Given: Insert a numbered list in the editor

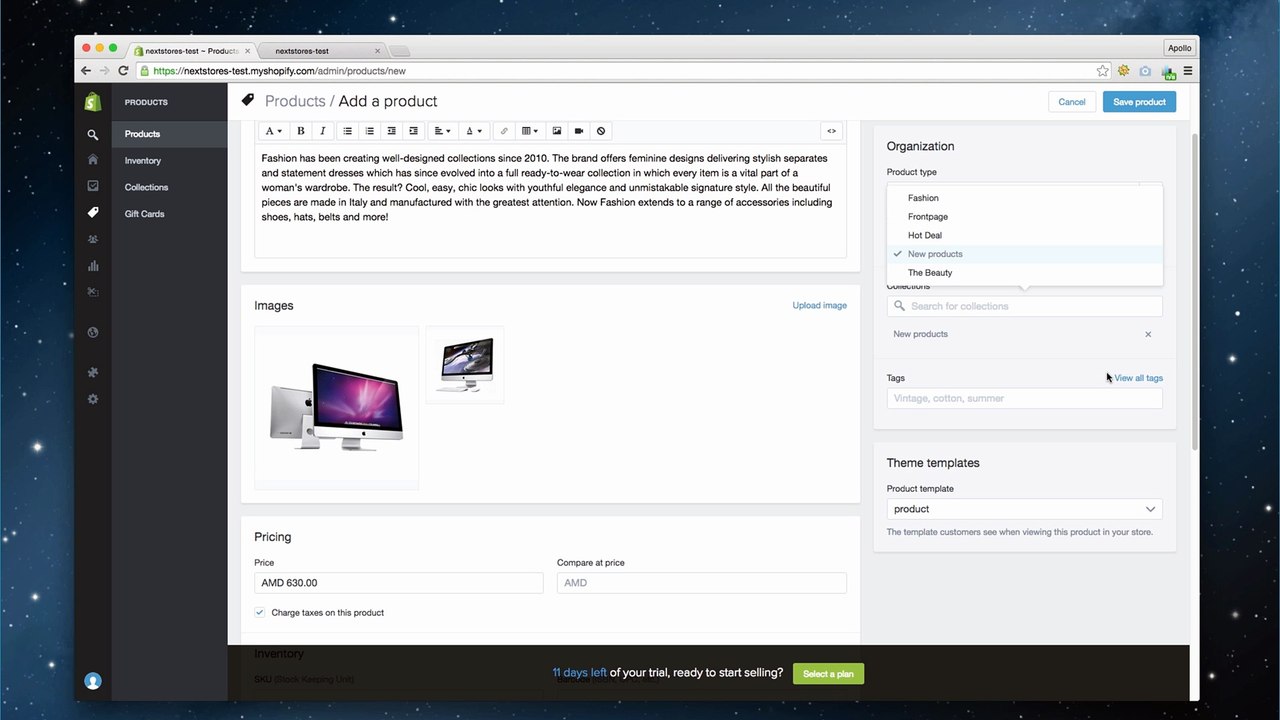Looking at the screenshot, I should coord(369,131).
